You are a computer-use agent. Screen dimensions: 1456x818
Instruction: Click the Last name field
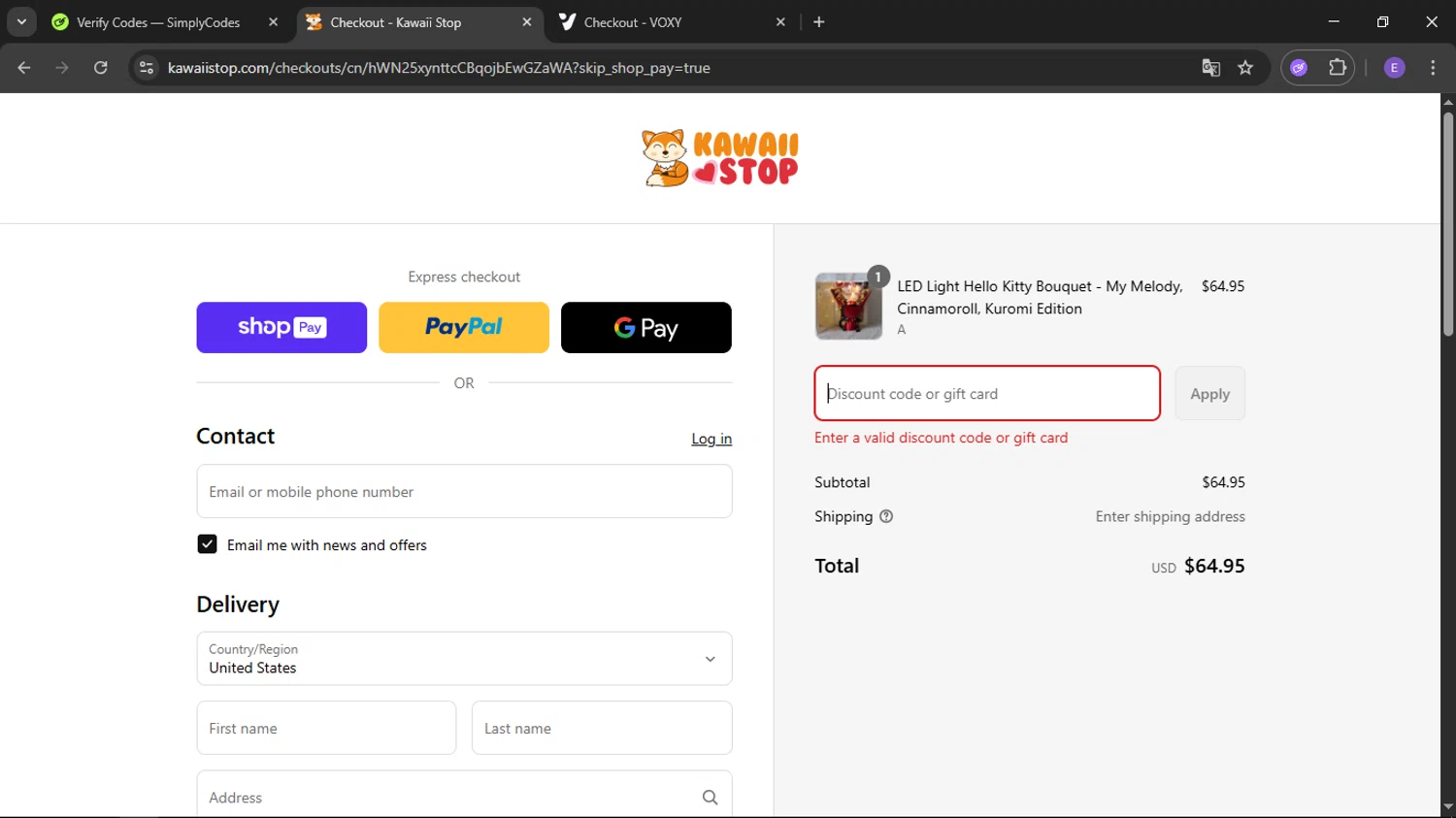pos(602,728)
